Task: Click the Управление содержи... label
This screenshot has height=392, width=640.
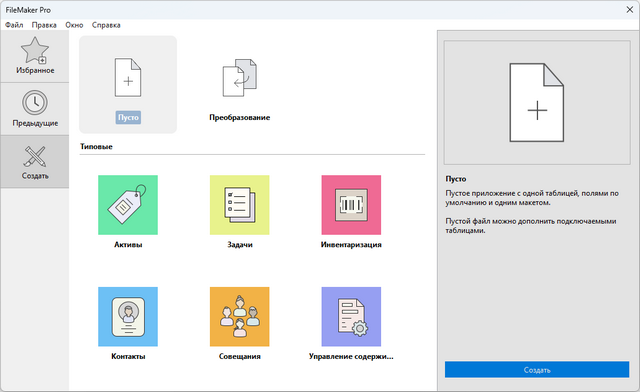Action: point(351,356)
